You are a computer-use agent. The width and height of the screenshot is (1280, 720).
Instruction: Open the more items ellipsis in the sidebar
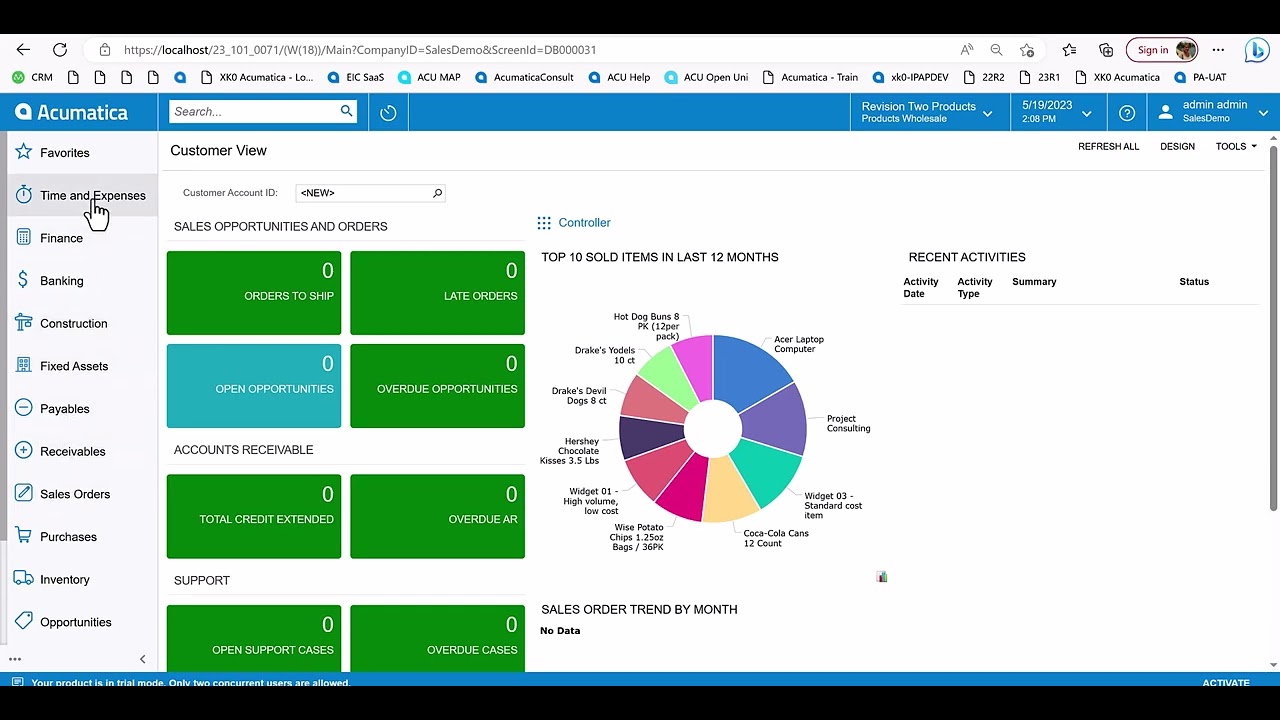tap(15, 659)
